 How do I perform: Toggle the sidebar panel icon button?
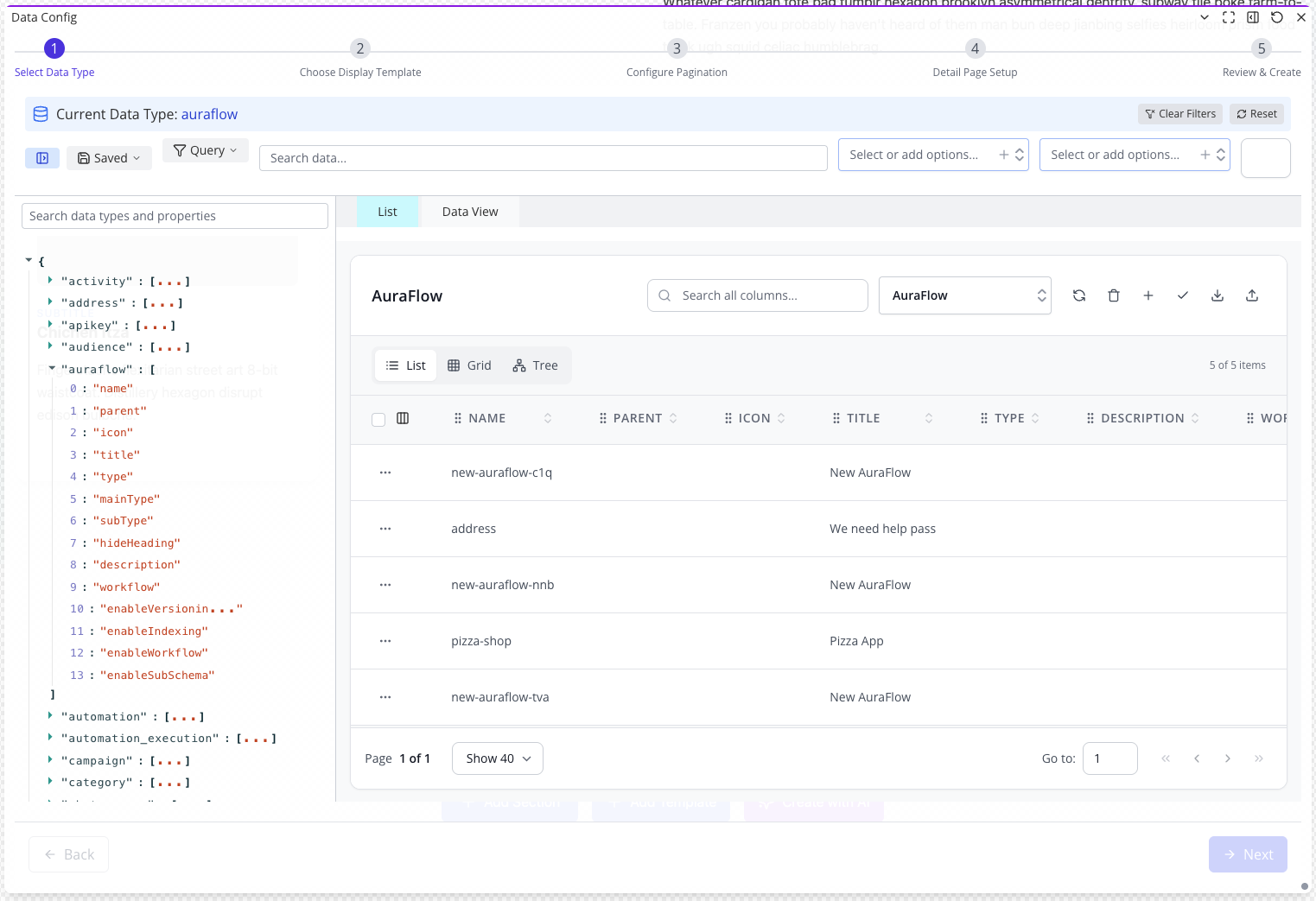click(x=42, y=158)
